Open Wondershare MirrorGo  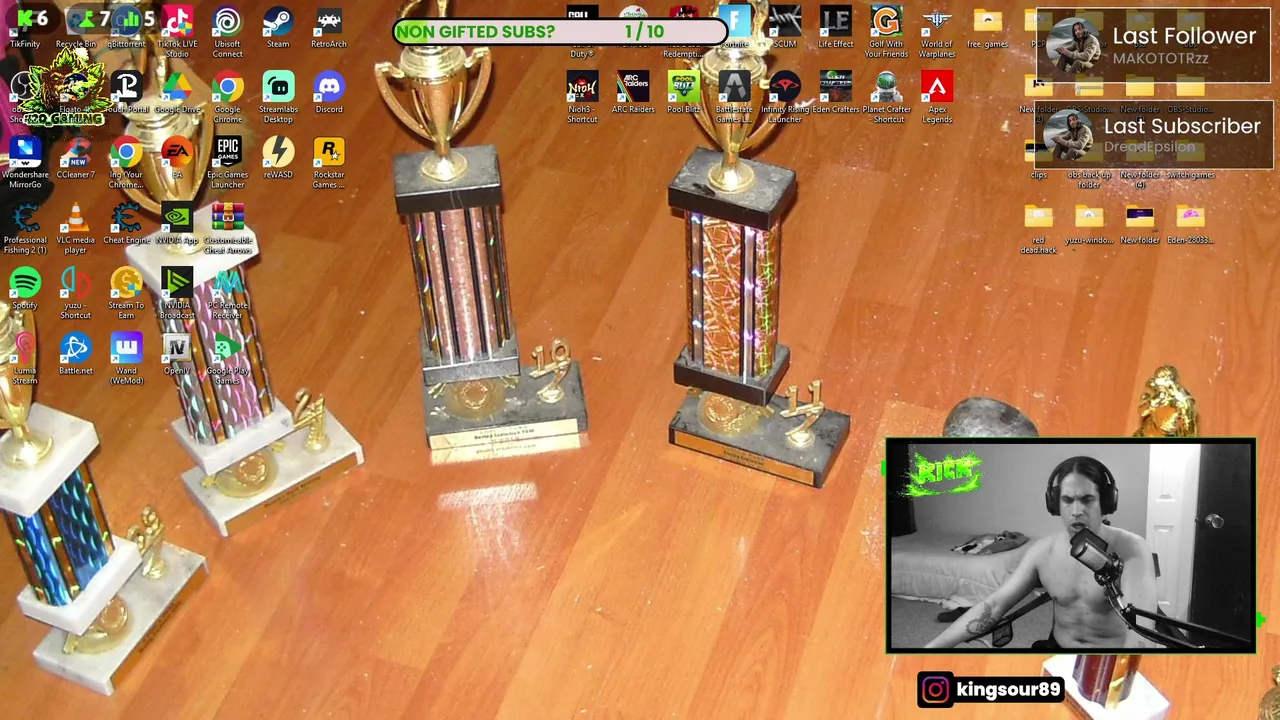coord(25,162)
